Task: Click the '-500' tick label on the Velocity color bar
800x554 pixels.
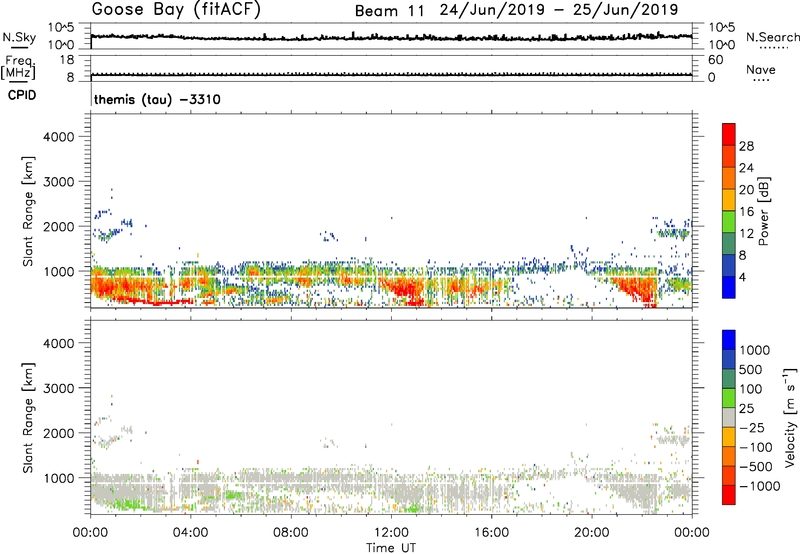Action: click(x=756, y=466)
